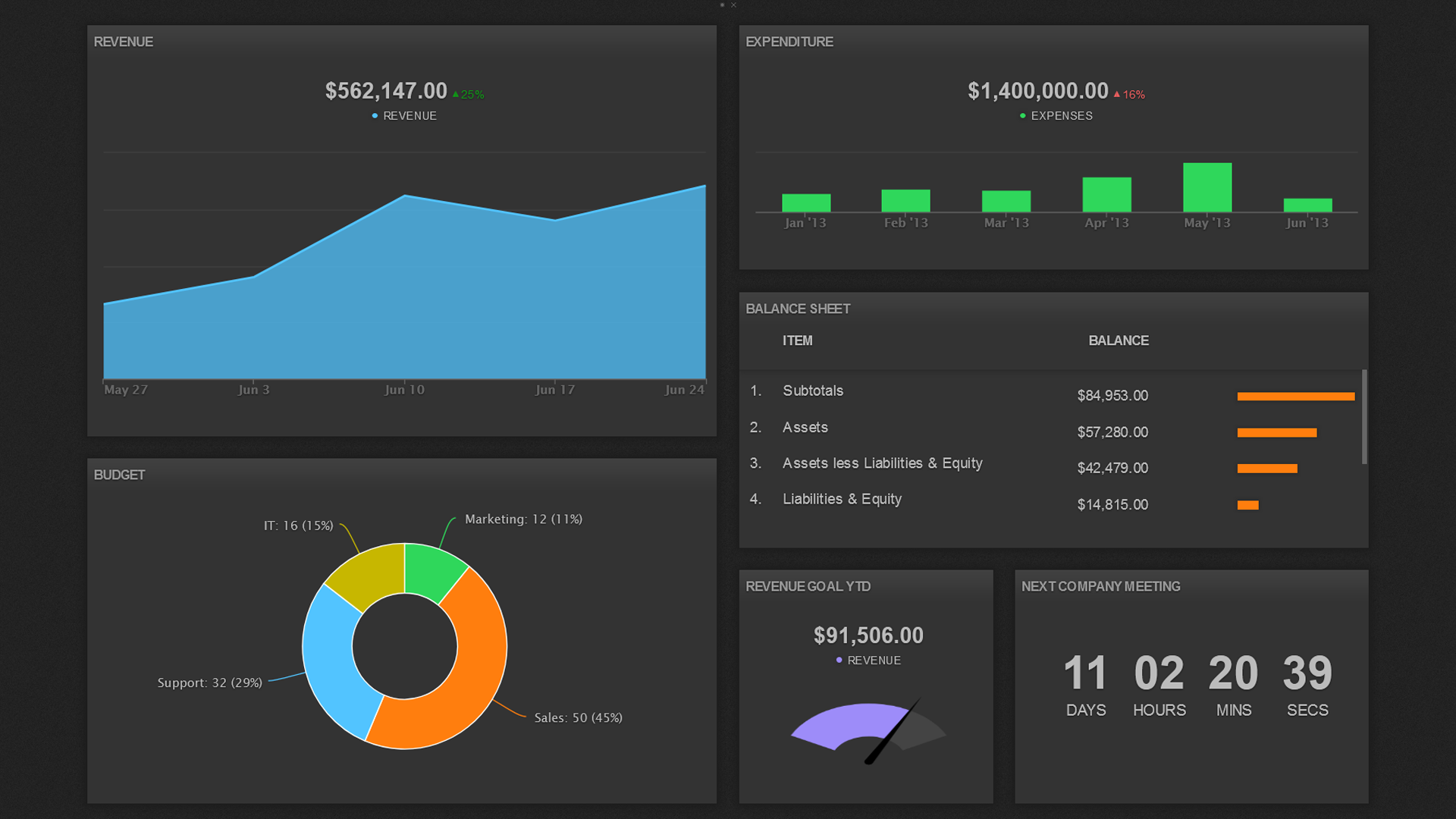
Task: Click the Jun '13 expenditure bar
Action: pos(1307,206)
